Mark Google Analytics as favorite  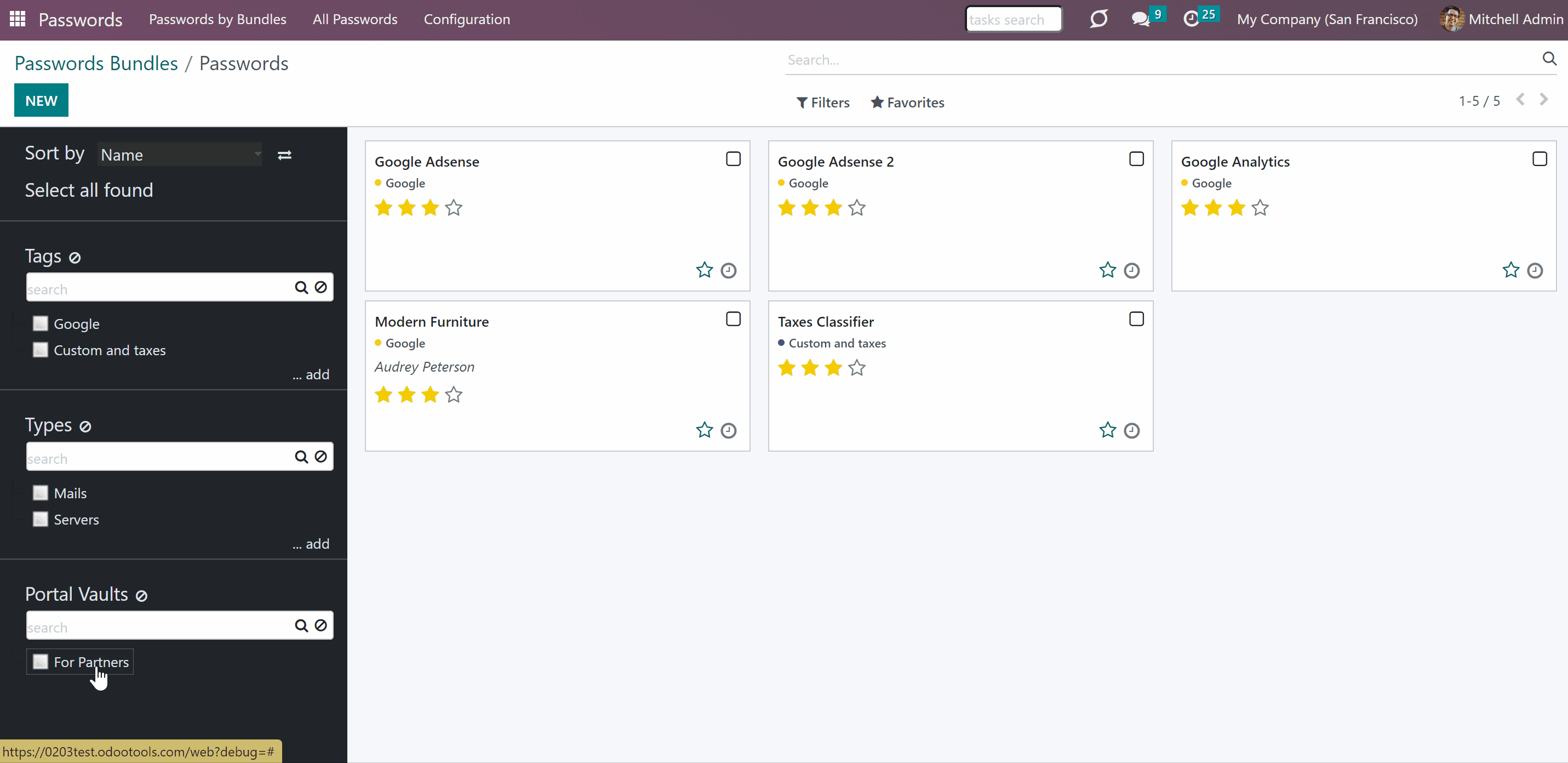click(x=1511, y=270)
